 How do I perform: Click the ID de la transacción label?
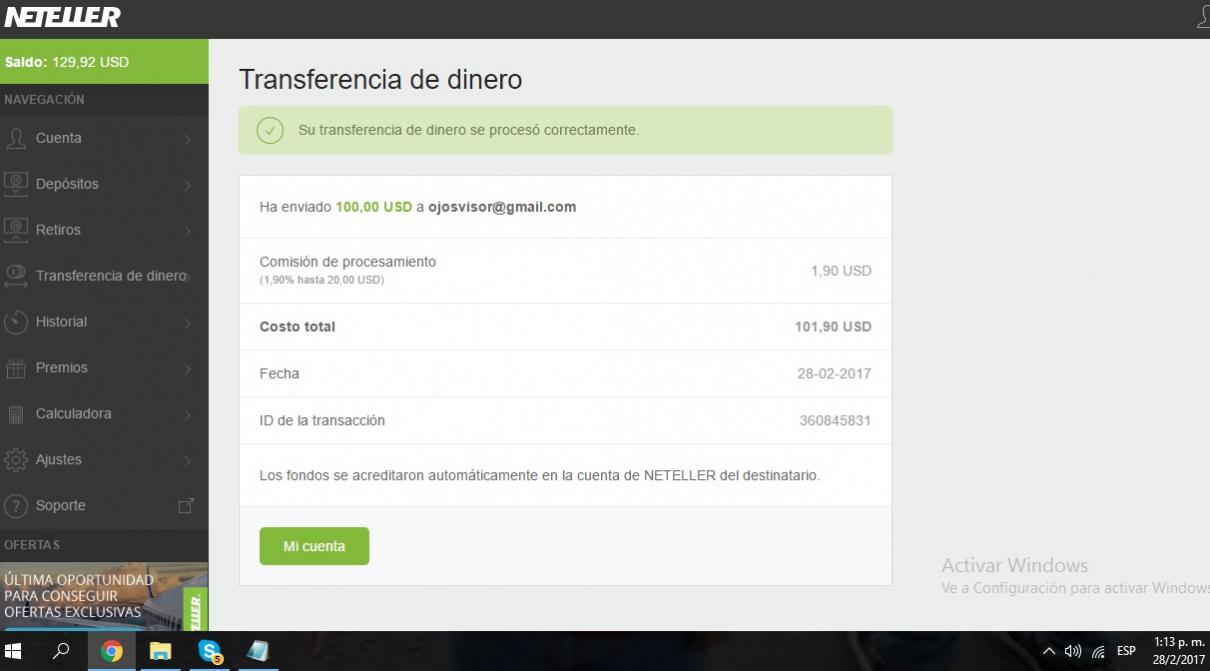[322, 421]
